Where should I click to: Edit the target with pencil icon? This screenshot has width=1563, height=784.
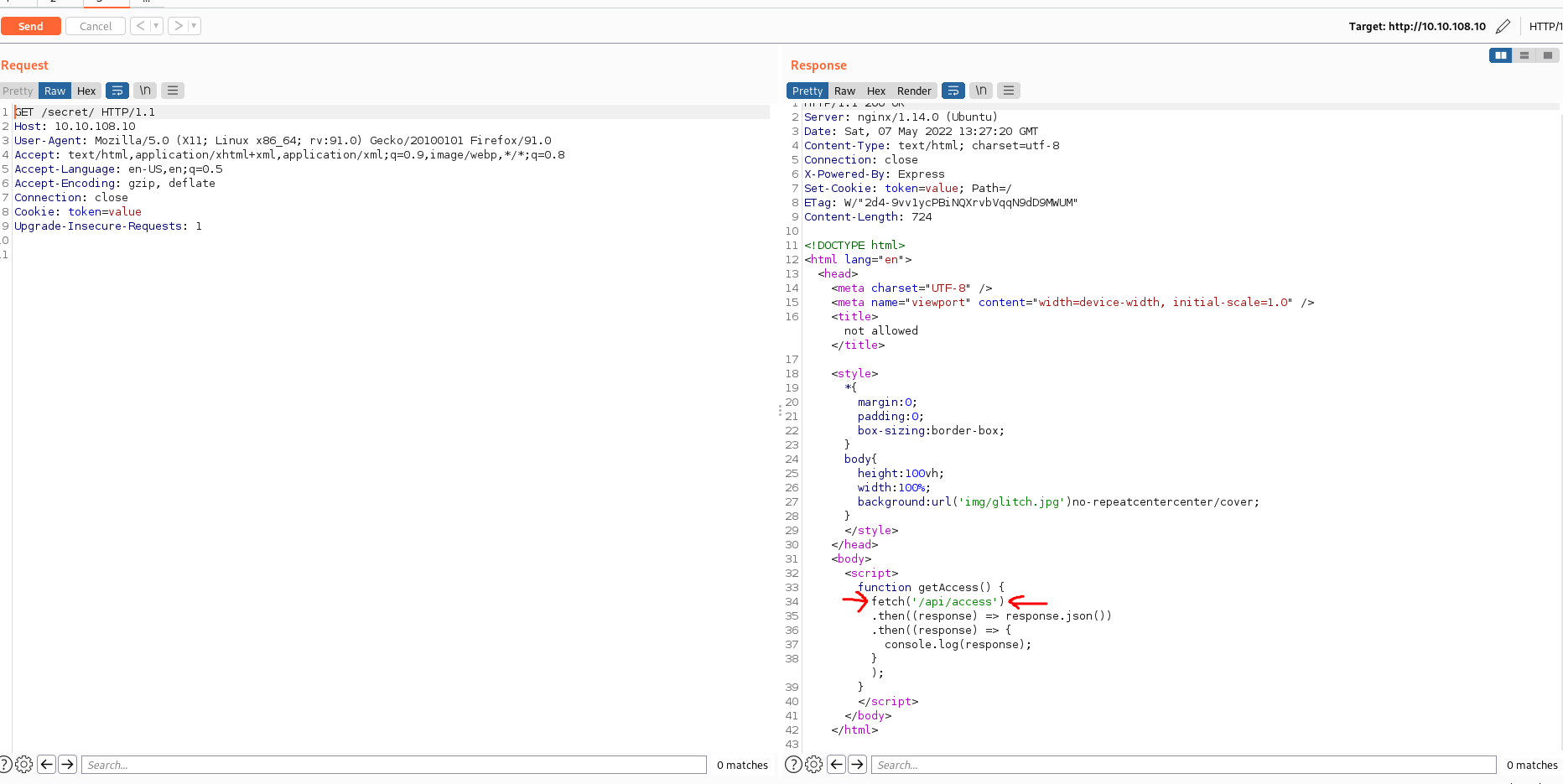(x=1503, y=26)
